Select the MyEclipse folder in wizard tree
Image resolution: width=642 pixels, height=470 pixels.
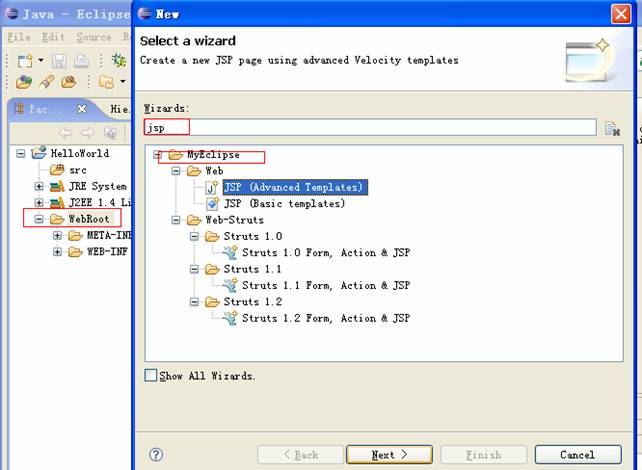click(x=213, y=155)
